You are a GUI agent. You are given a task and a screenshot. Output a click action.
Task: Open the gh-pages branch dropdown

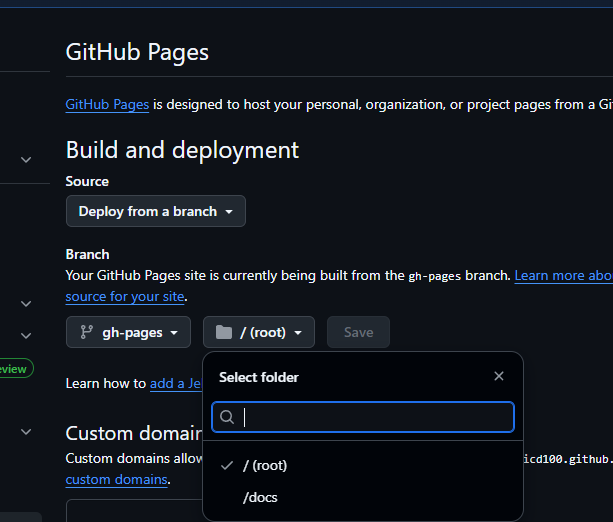click(x=128, y=332)
